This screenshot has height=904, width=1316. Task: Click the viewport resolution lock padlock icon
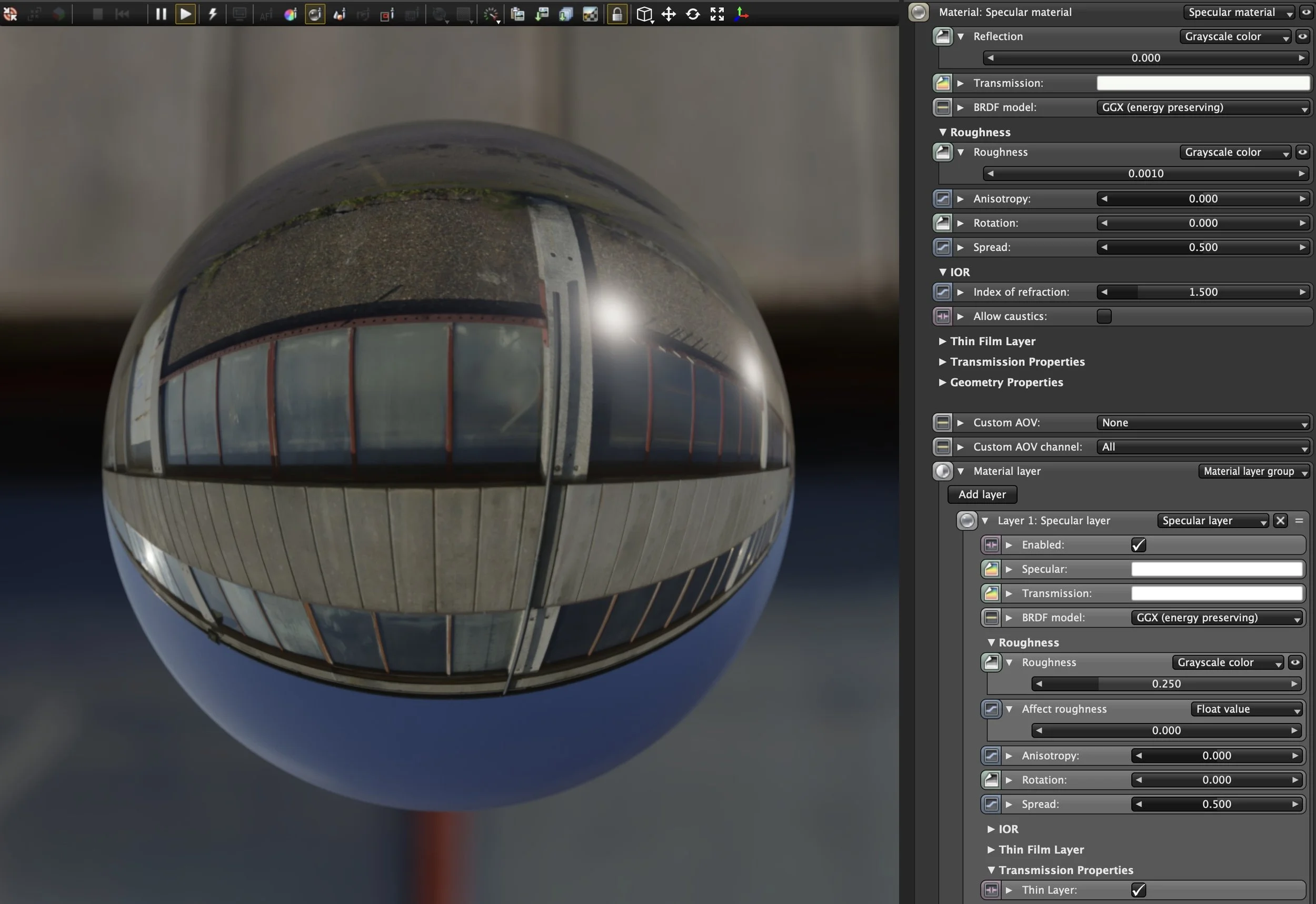click(x=617, y=15)
